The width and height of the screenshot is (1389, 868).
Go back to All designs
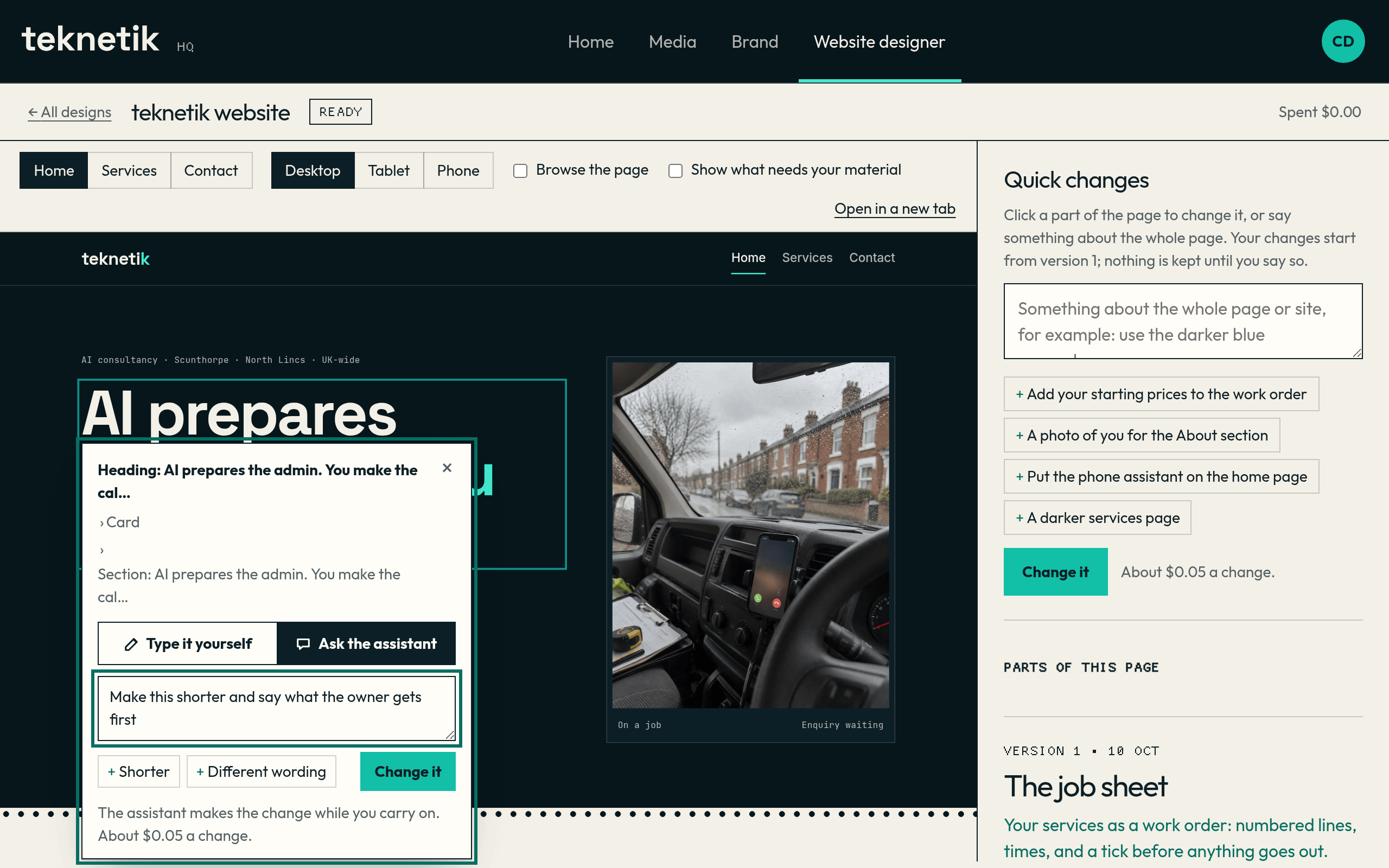[x=69, y=112]
